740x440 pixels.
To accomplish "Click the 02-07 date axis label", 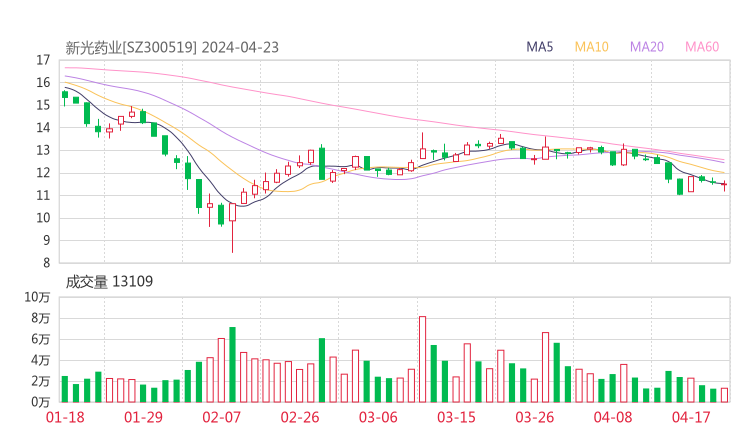I will pos(222,417).
